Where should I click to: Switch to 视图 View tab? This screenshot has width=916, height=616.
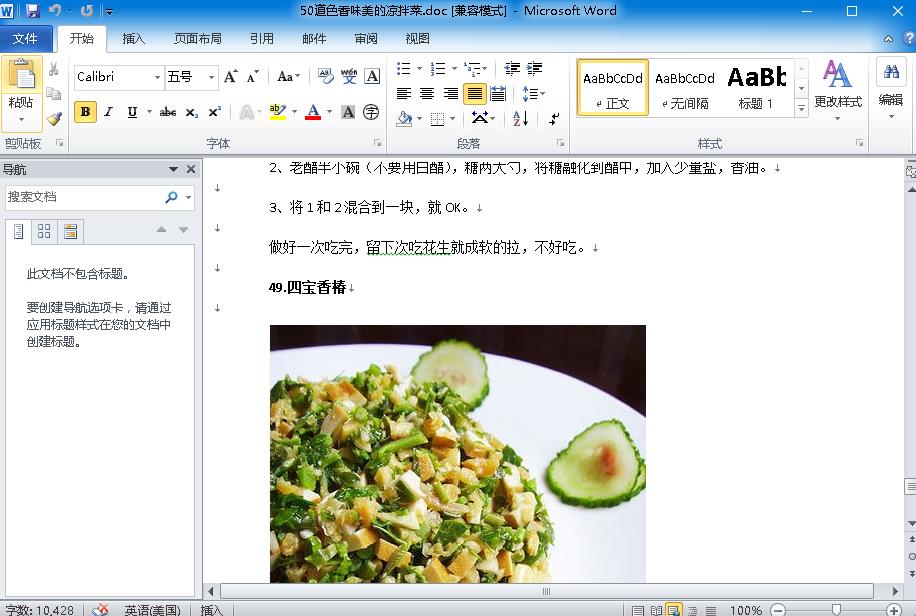pyautogui.click(x=417, y=39)
